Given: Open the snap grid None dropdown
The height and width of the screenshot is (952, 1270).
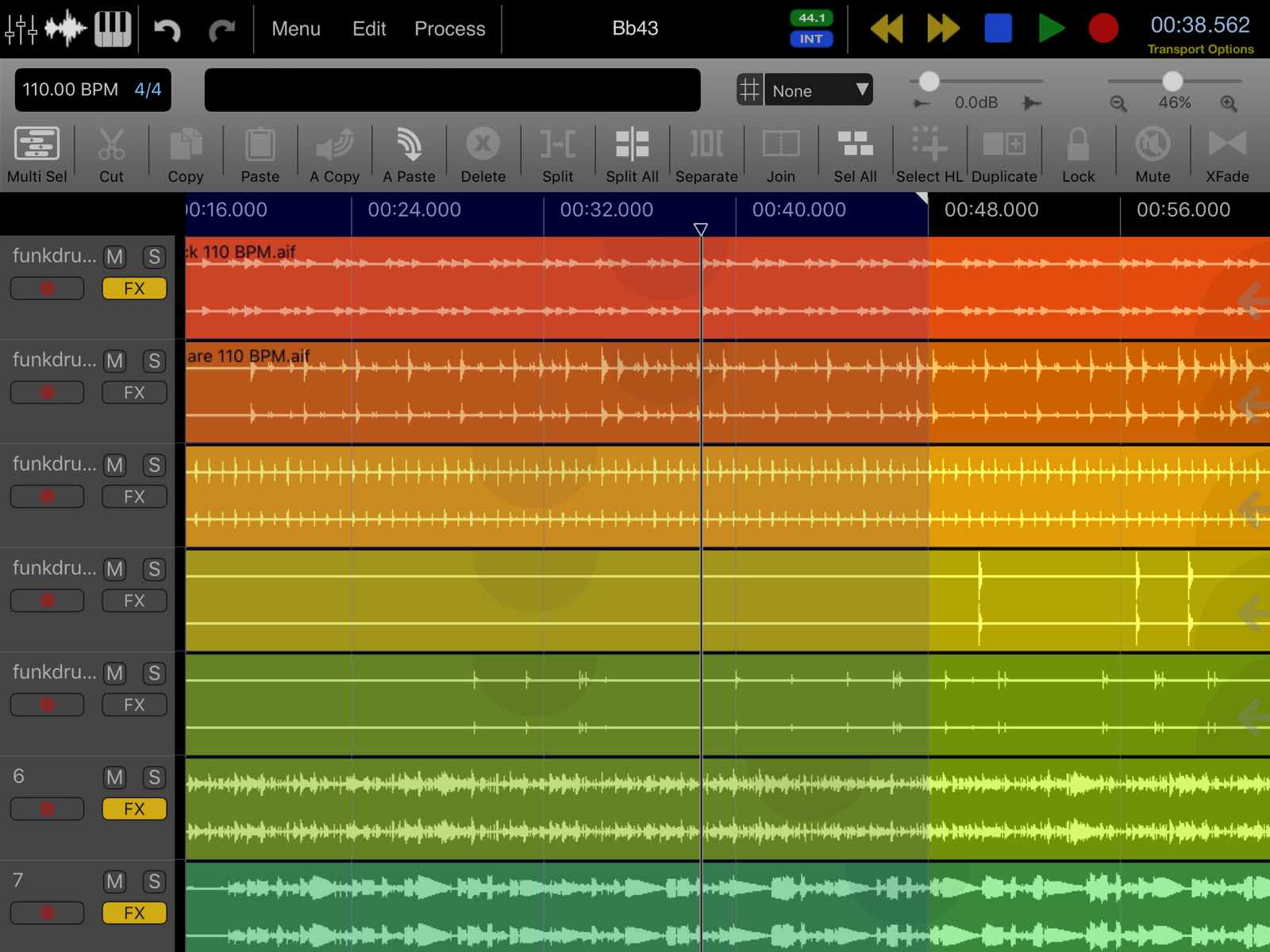Looking at the screenshot, I should click(819, 90).
